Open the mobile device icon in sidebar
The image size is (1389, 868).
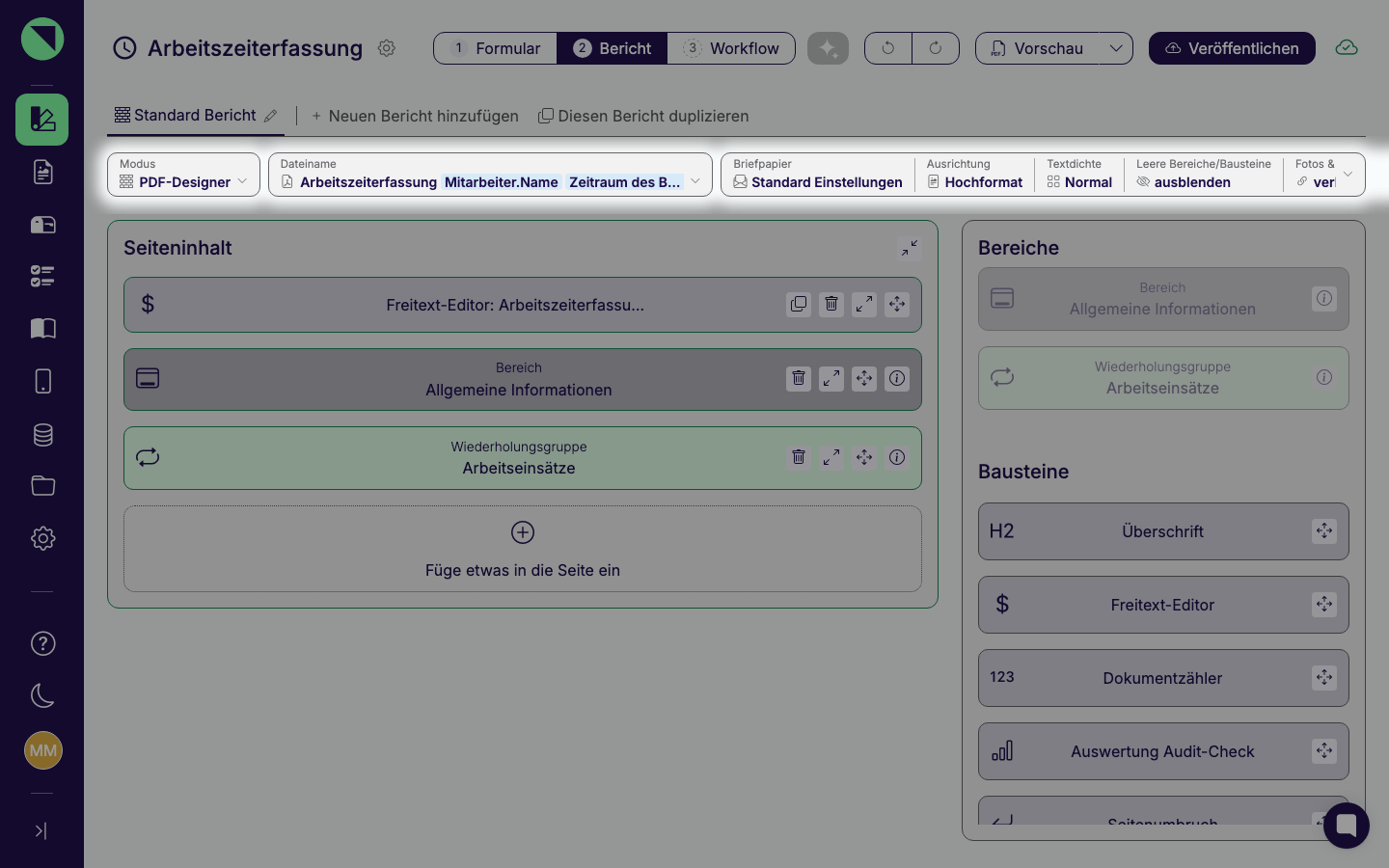click(x=42, y=381)
